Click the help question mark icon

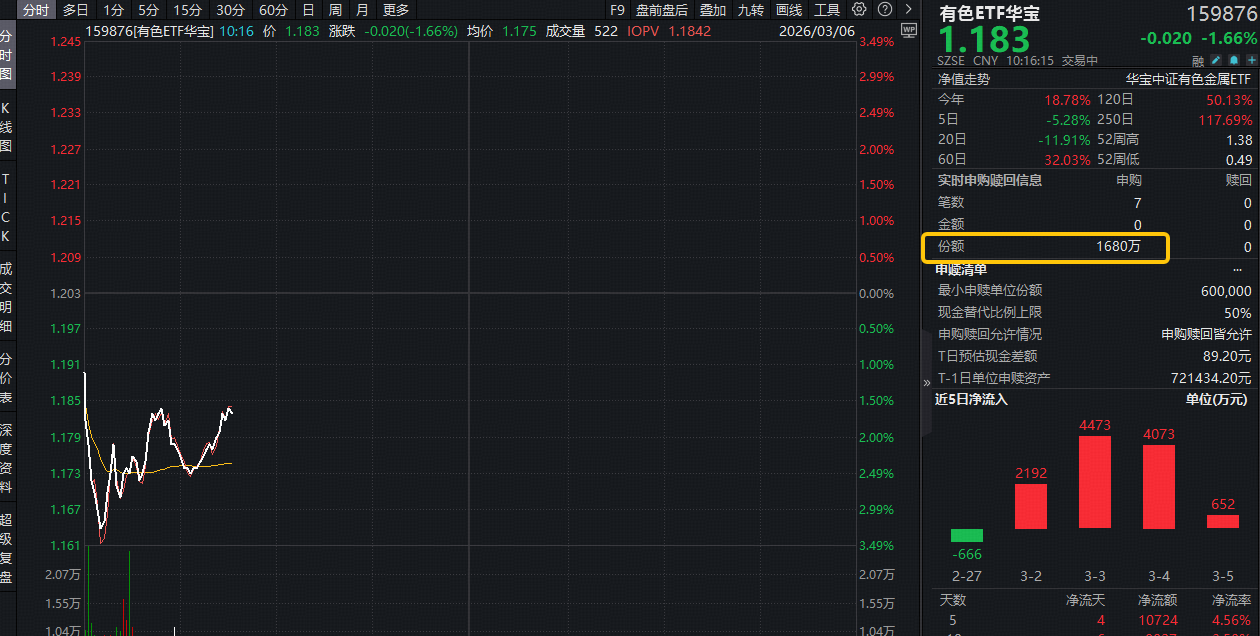[883, 10]
